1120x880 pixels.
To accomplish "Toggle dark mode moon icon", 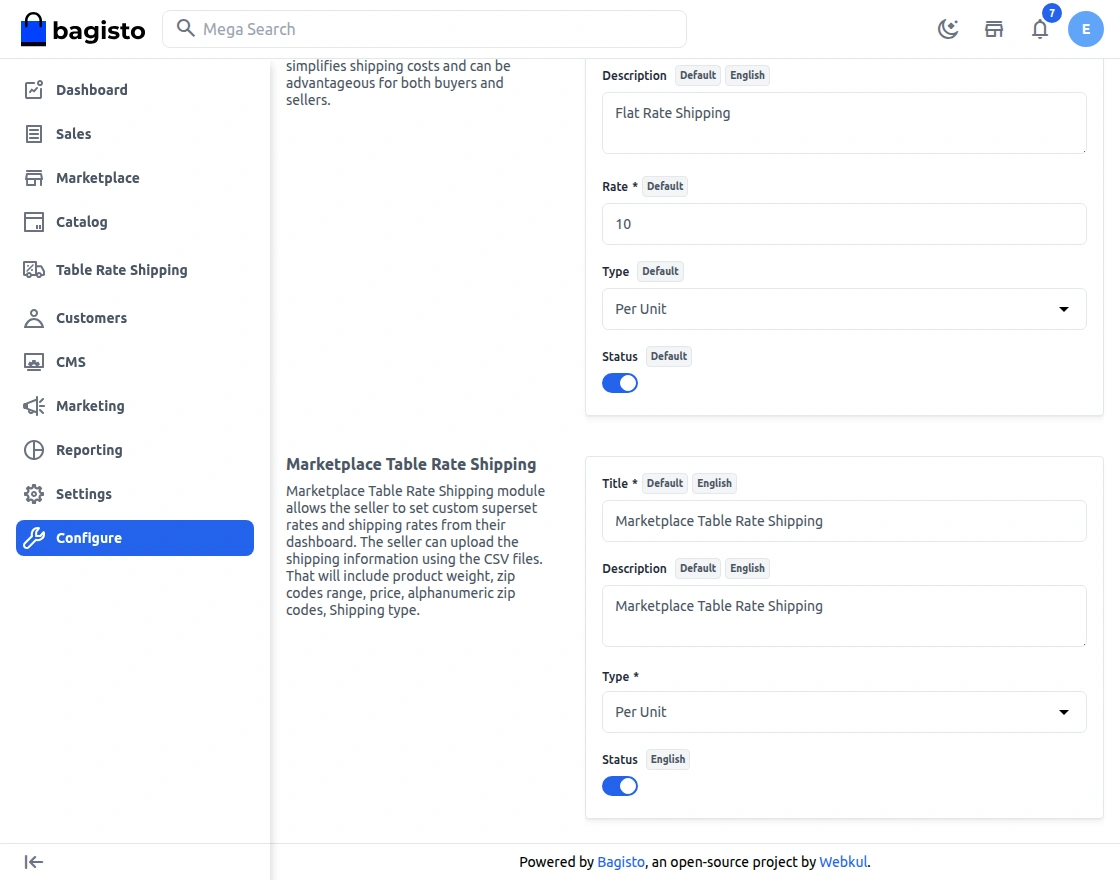I will pyautogui.click(x=948, y=29).
